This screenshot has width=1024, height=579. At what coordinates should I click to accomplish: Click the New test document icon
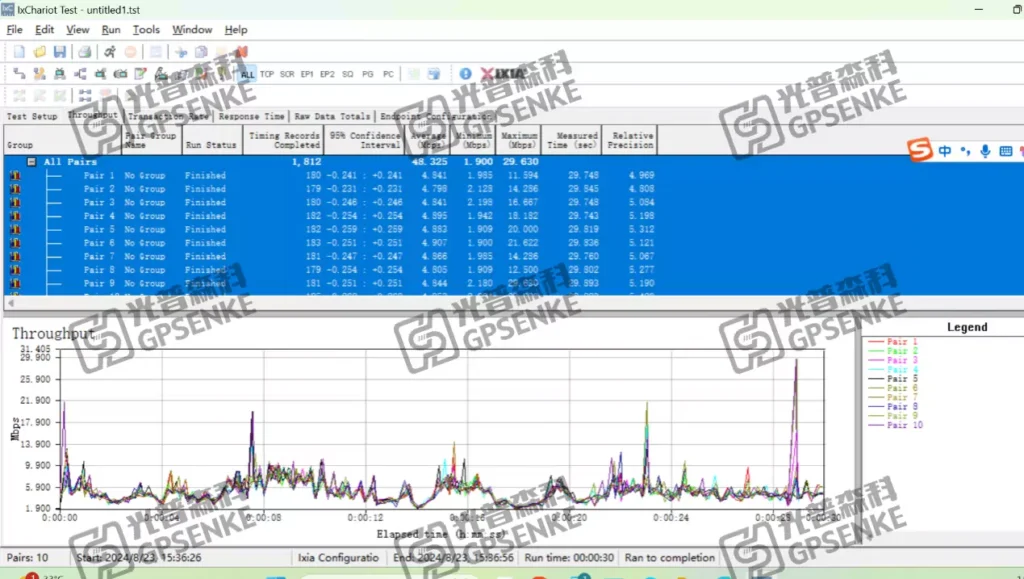coord(20,52)
